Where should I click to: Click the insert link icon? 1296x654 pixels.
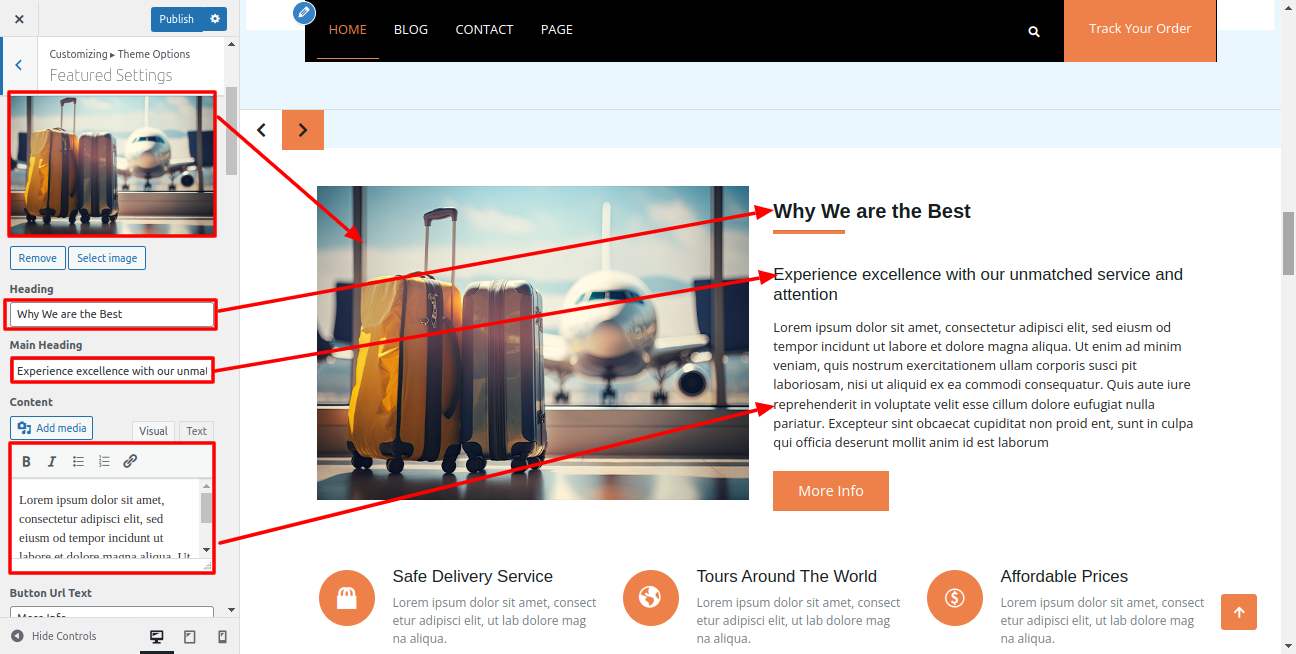[x=130, y=461]
